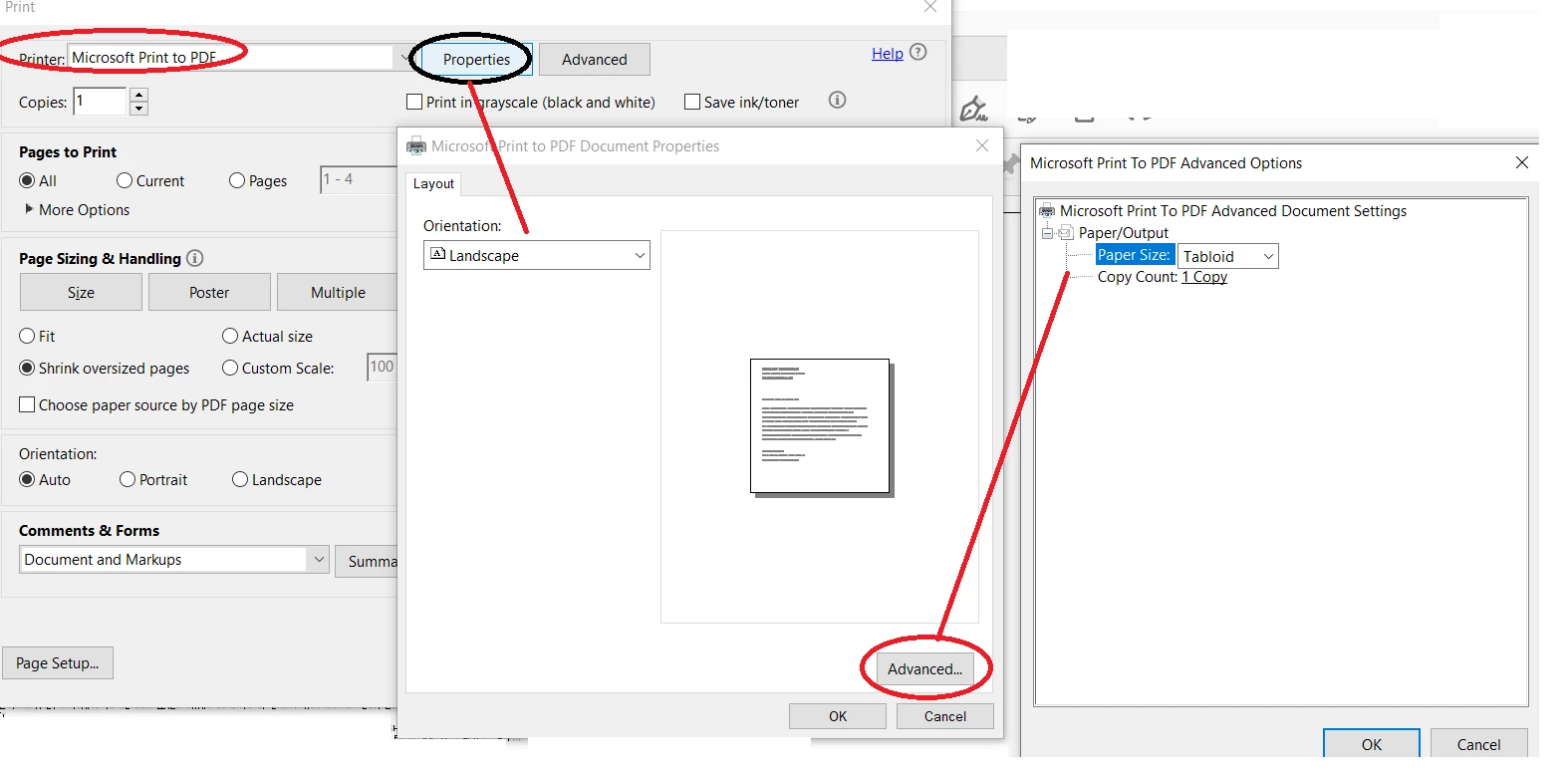Click Cancel in Advanced Options dialog

pos(1478,744)
